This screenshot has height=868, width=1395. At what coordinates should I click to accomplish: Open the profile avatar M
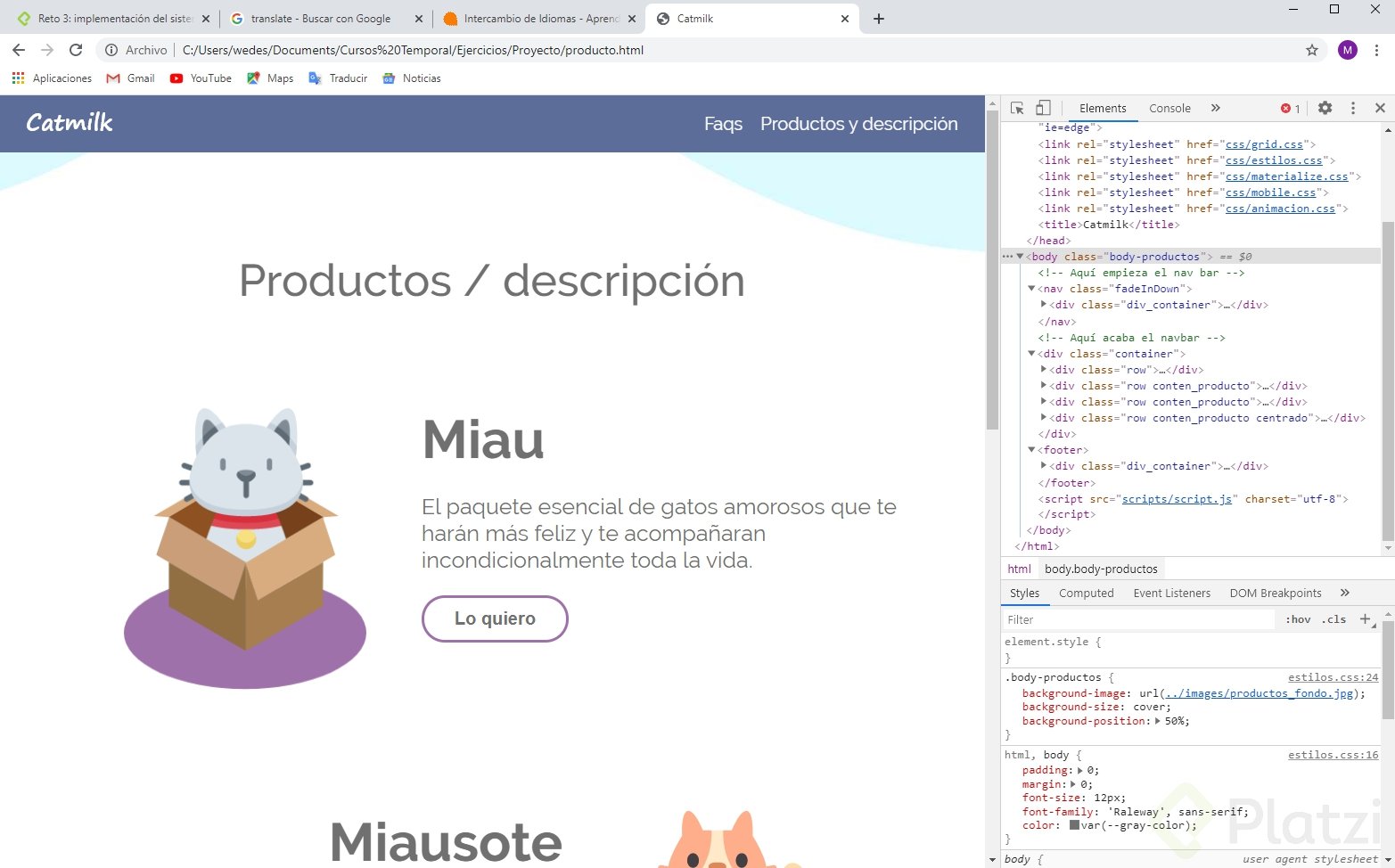pos(1348,50)
